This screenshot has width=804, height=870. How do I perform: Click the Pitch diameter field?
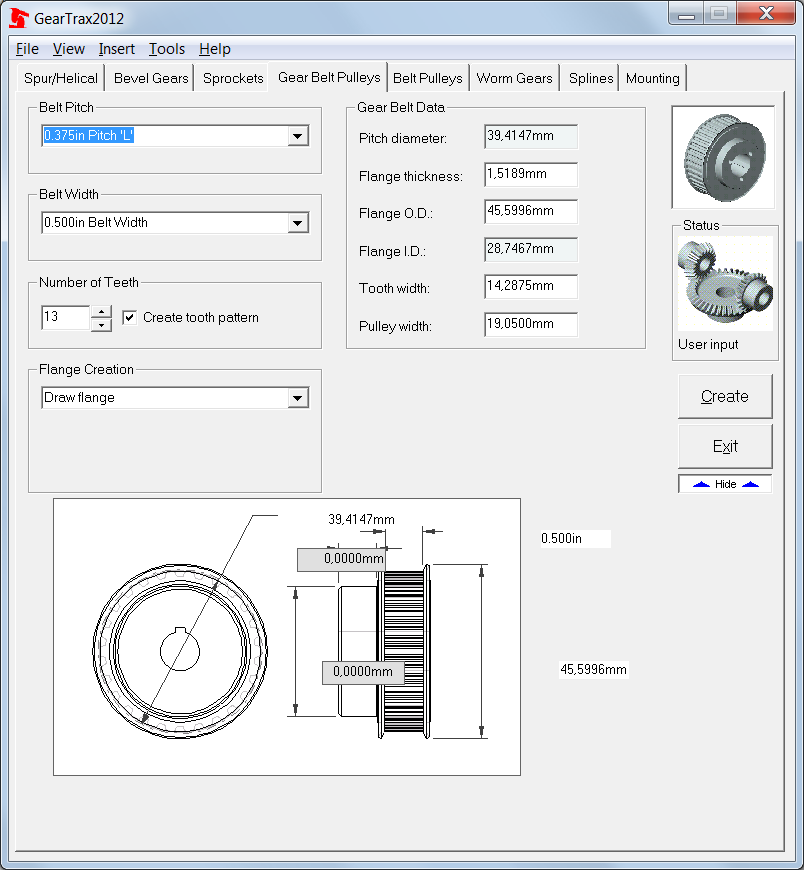point(531,136)
